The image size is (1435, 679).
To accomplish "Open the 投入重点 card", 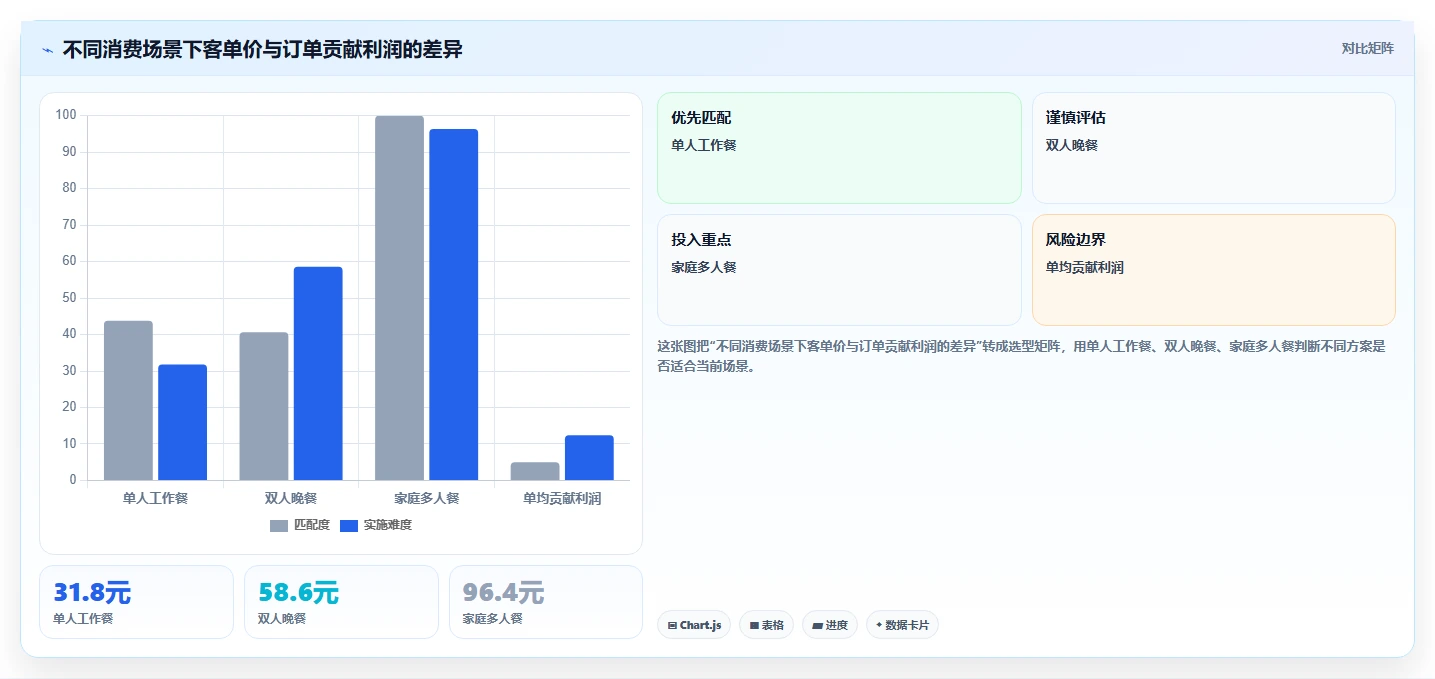I will point(839,270).
